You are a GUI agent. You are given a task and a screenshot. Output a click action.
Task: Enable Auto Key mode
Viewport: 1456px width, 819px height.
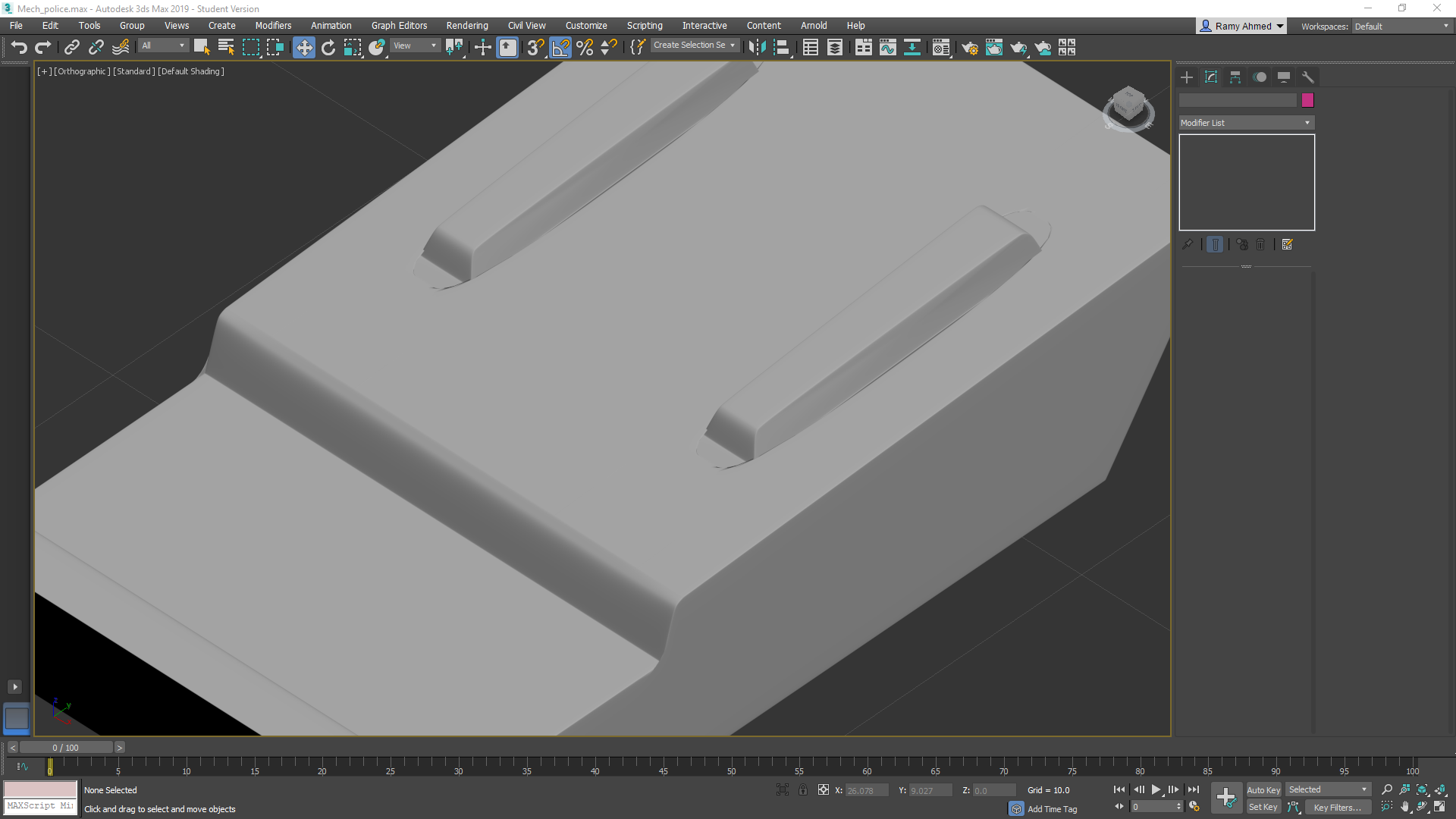pos(1263,789)
